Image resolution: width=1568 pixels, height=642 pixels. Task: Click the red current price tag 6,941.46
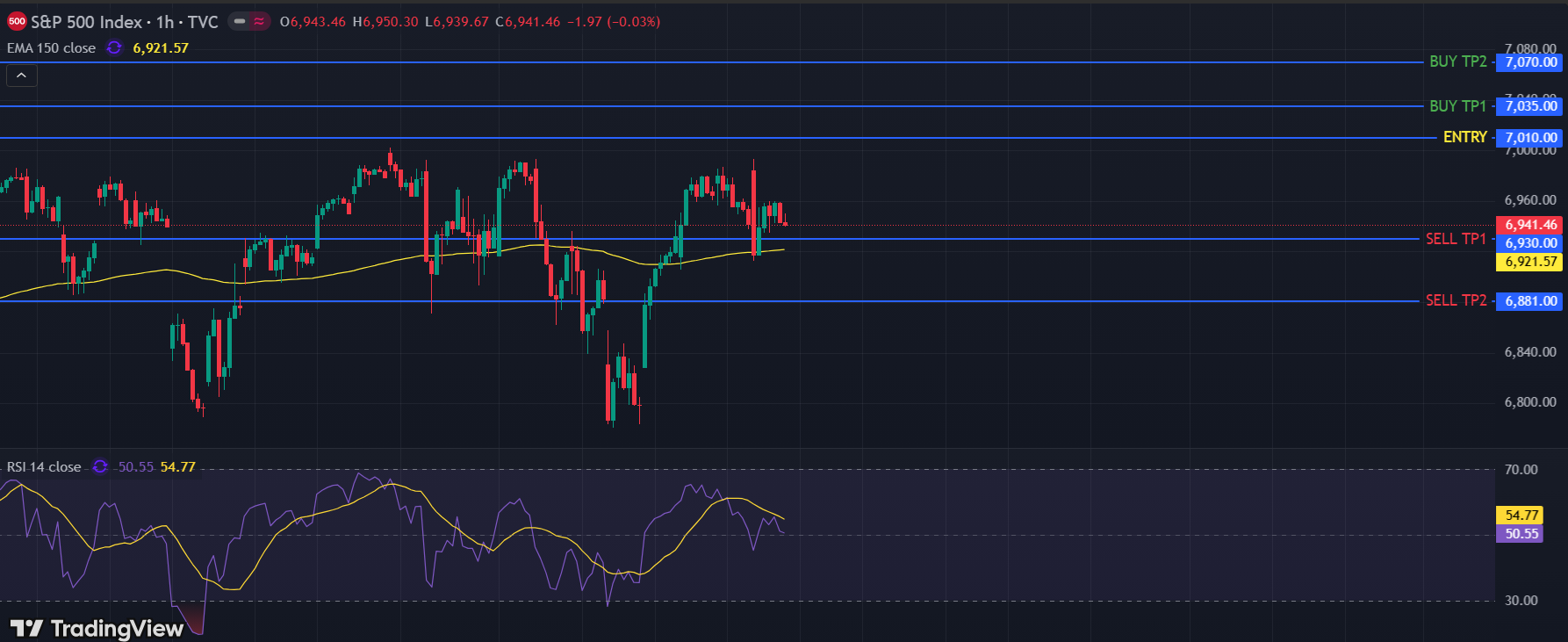pyautogui.click(x=1530, y=225)
